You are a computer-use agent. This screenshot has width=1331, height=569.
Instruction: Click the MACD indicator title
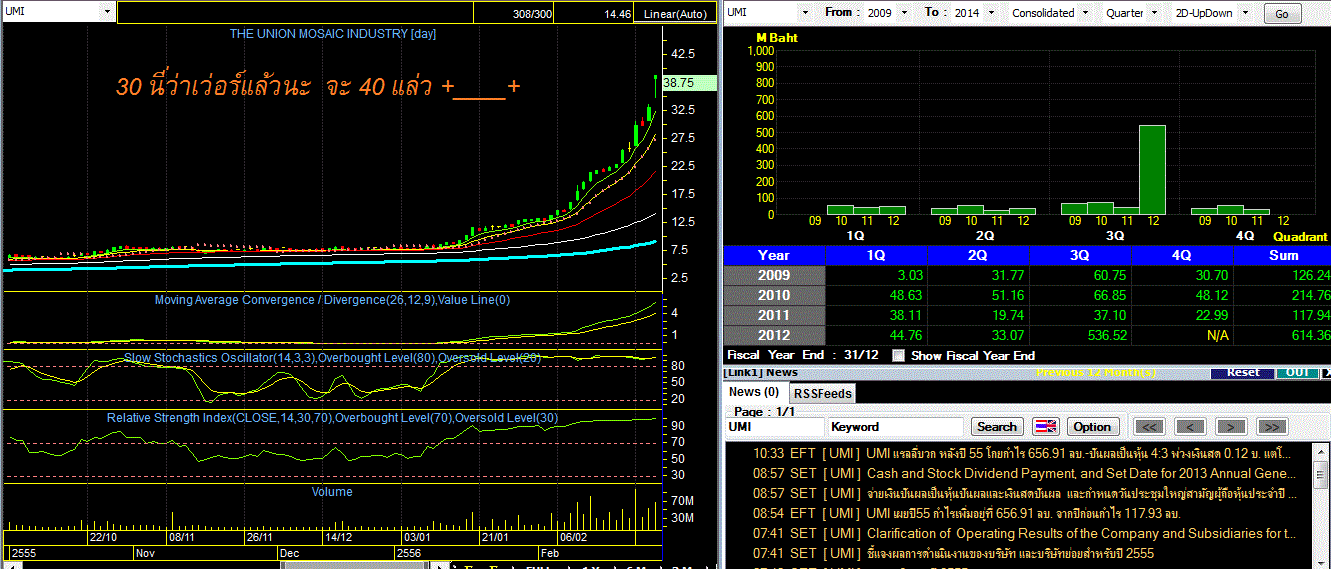point(332,300)
